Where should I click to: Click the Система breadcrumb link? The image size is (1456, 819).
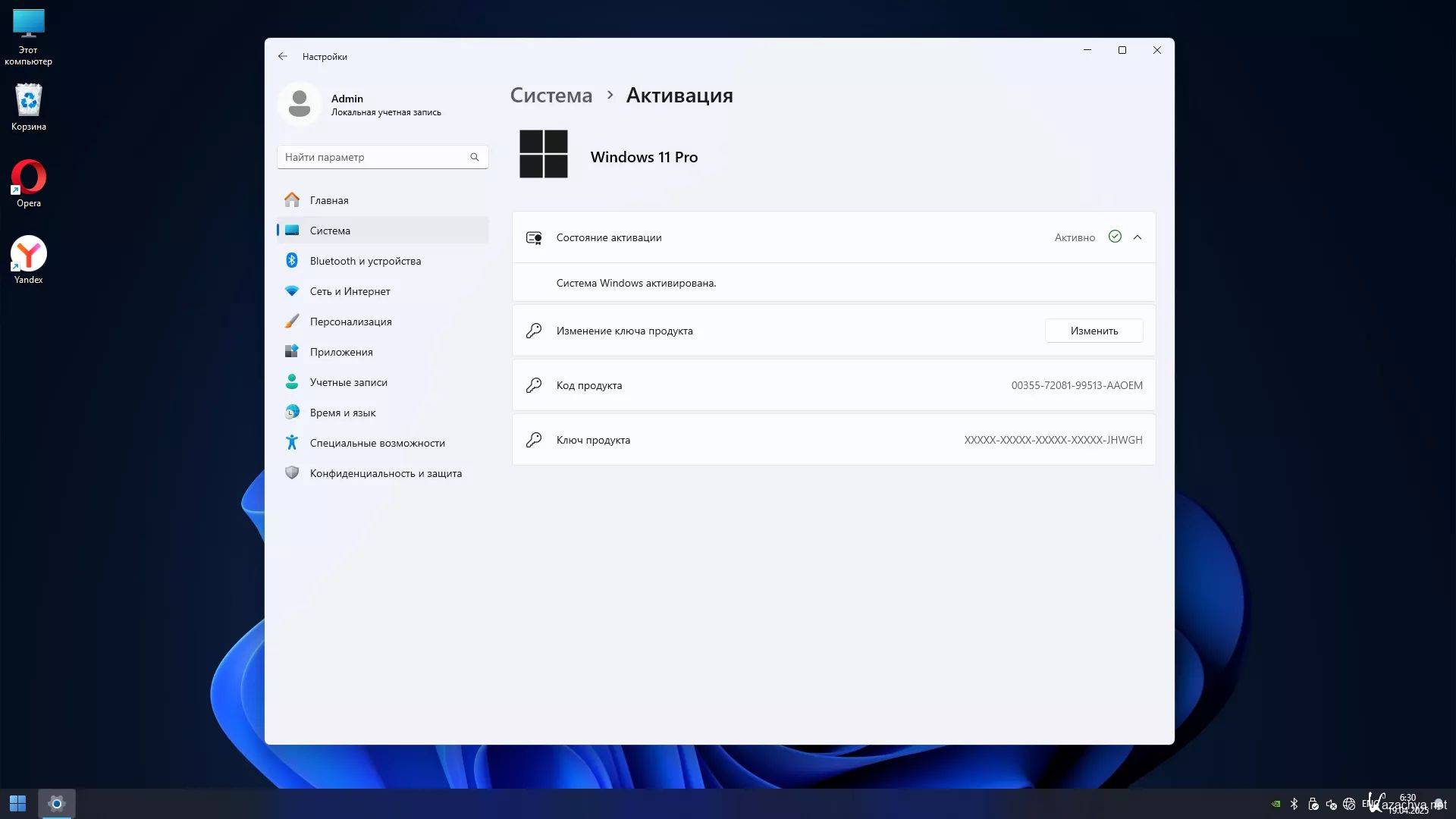(x=551, y=96)
